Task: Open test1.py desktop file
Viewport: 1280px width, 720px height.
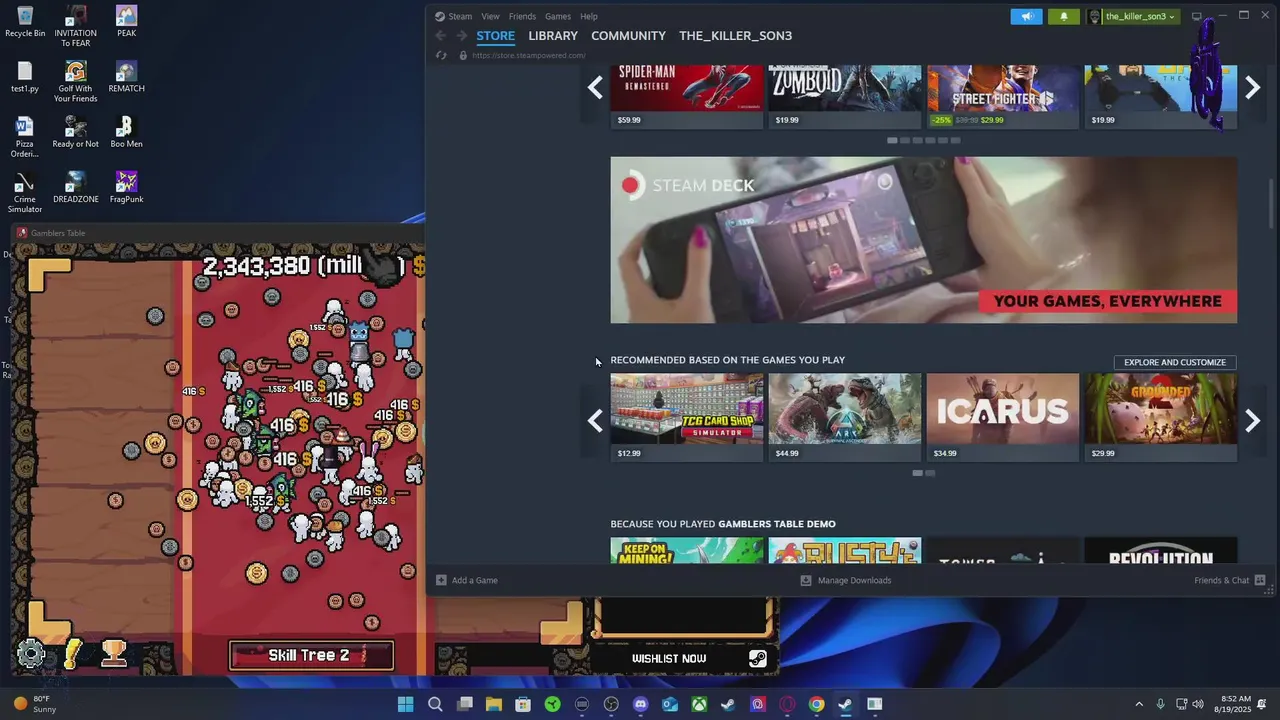Action: point(25,78)
